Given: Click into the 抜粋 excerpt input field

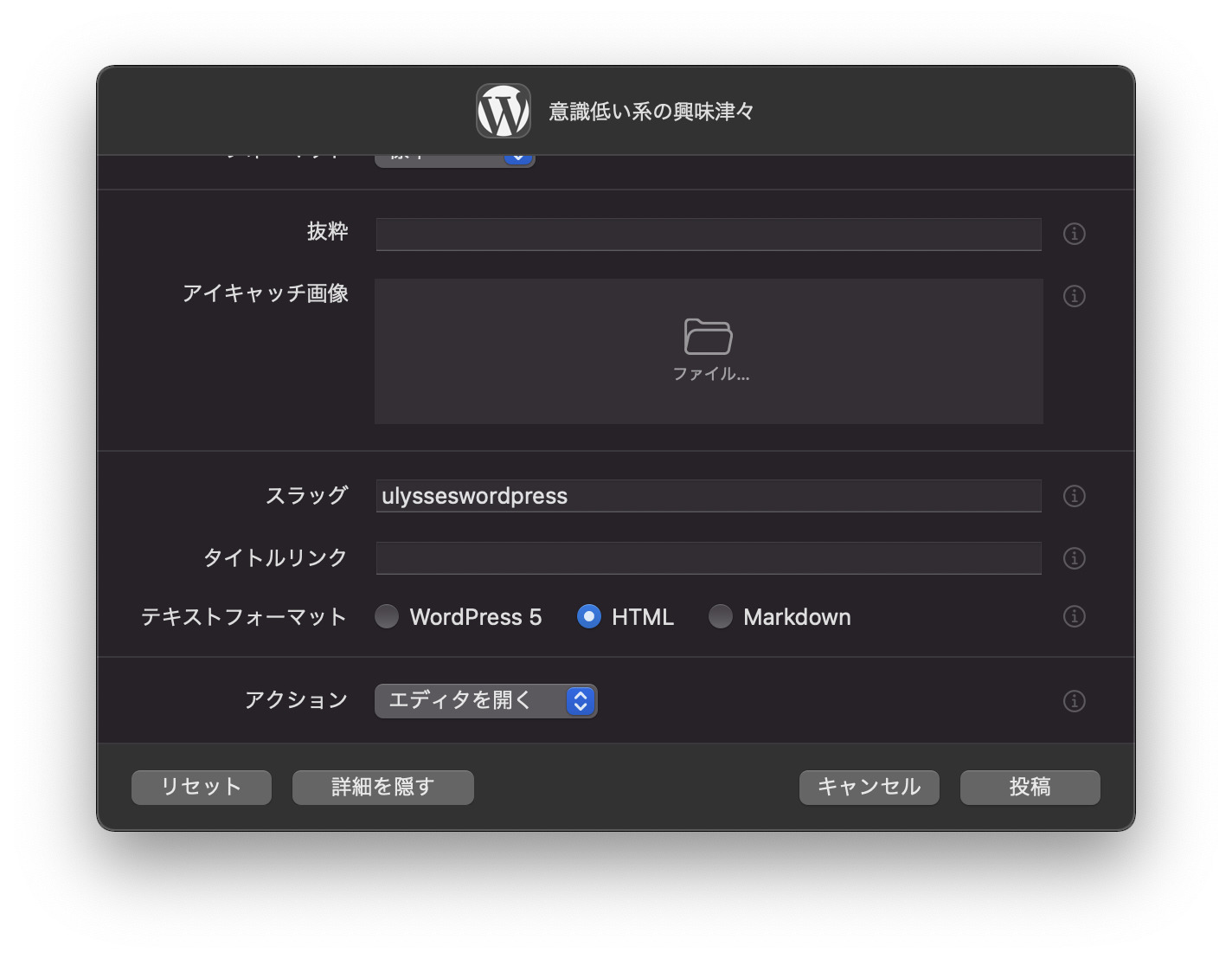Looking at the screenshot, I should pos(709,235).
